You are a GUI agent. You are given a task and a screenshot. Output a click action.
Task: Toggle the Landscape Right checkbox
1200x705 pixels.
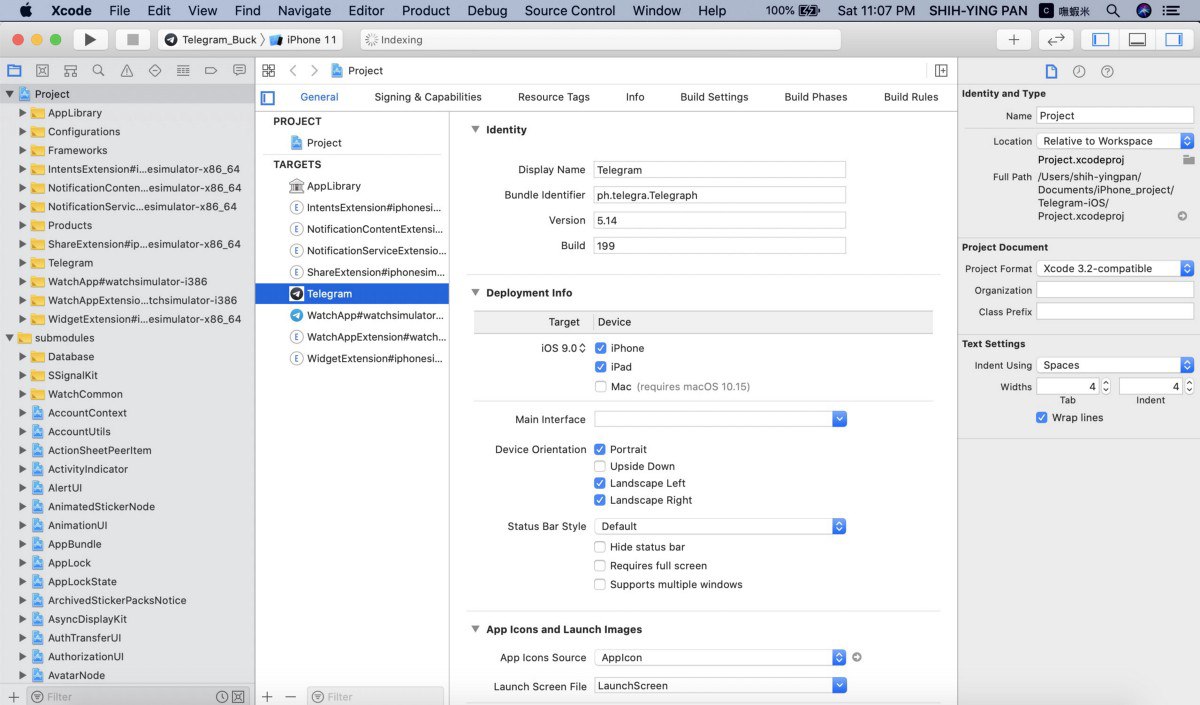(600, 500)
